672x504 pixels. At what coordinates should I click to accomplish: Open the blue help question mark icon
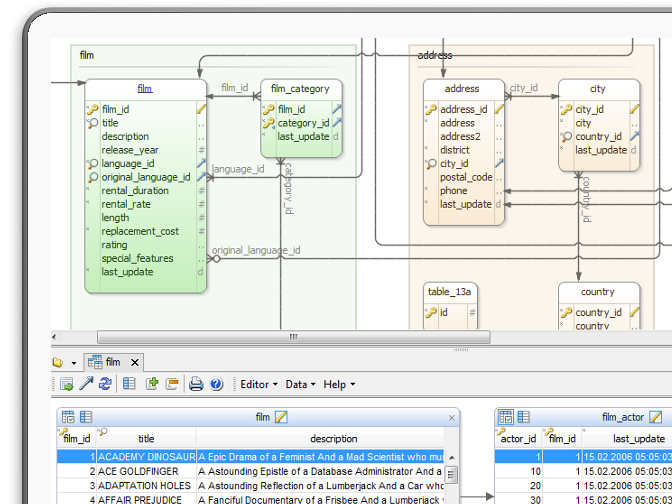pos(215,384)
